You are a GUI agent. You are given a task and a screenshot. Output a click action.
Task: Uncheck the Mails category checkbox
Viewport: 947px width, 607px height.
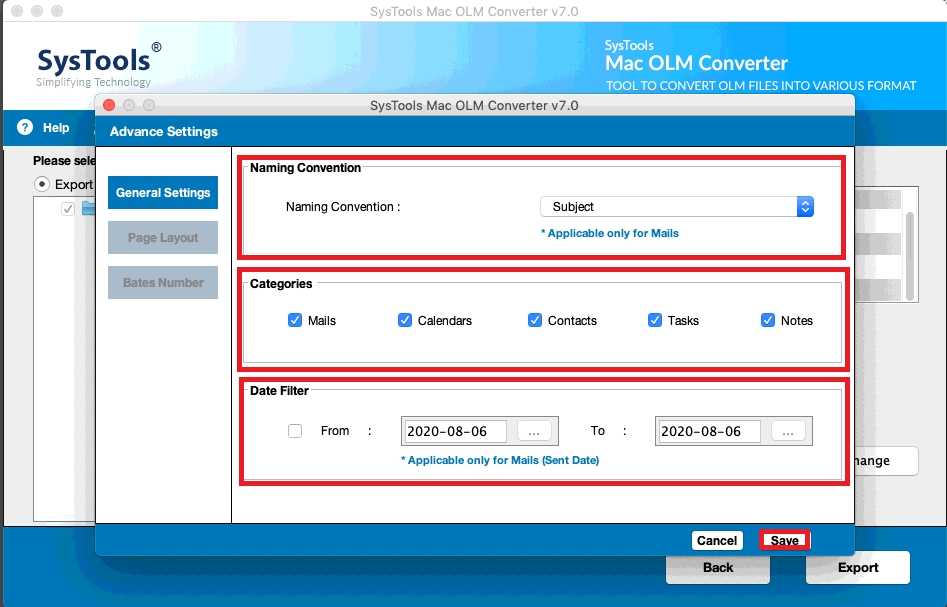point(295,320)
